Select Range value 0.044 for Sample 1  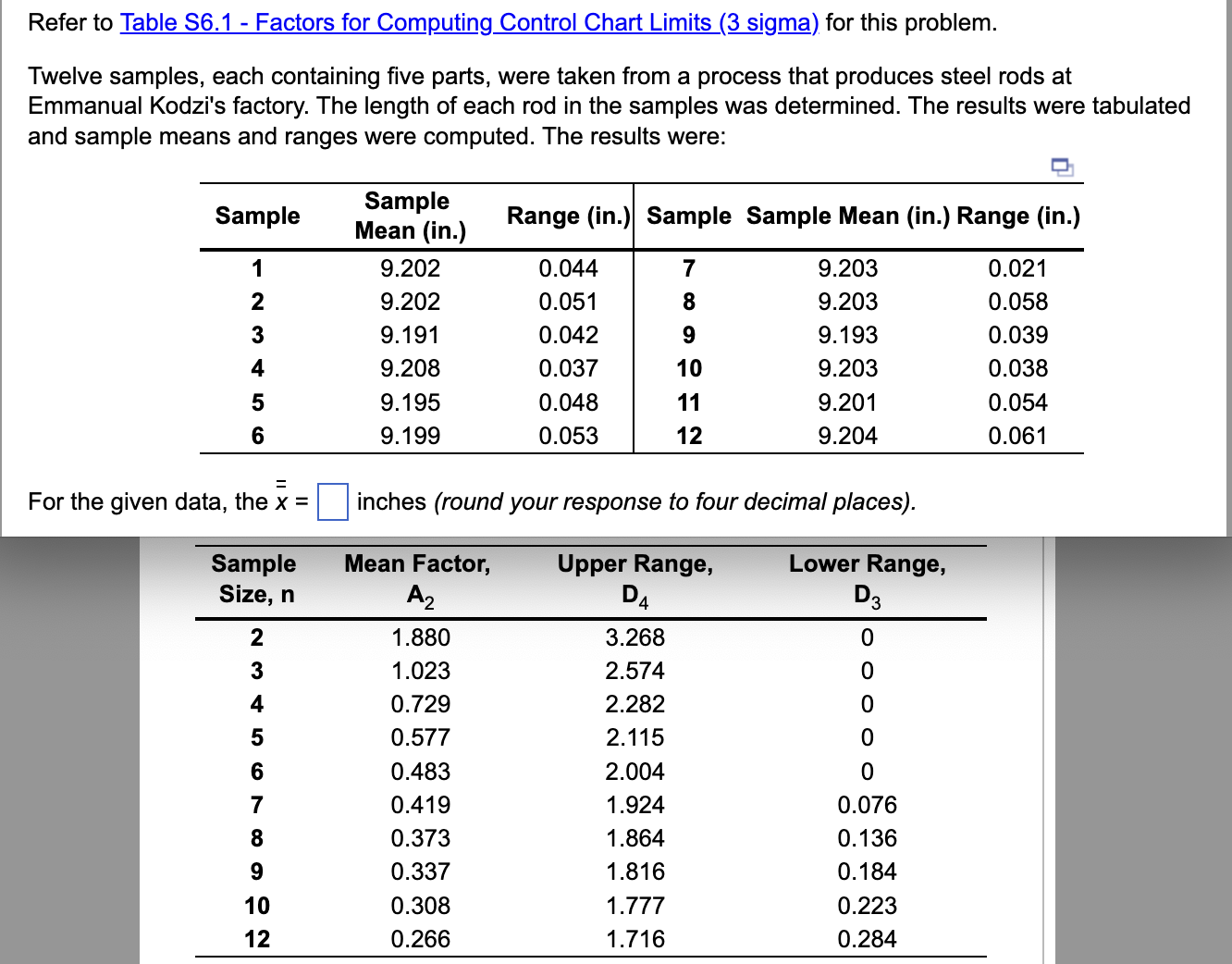568,268
